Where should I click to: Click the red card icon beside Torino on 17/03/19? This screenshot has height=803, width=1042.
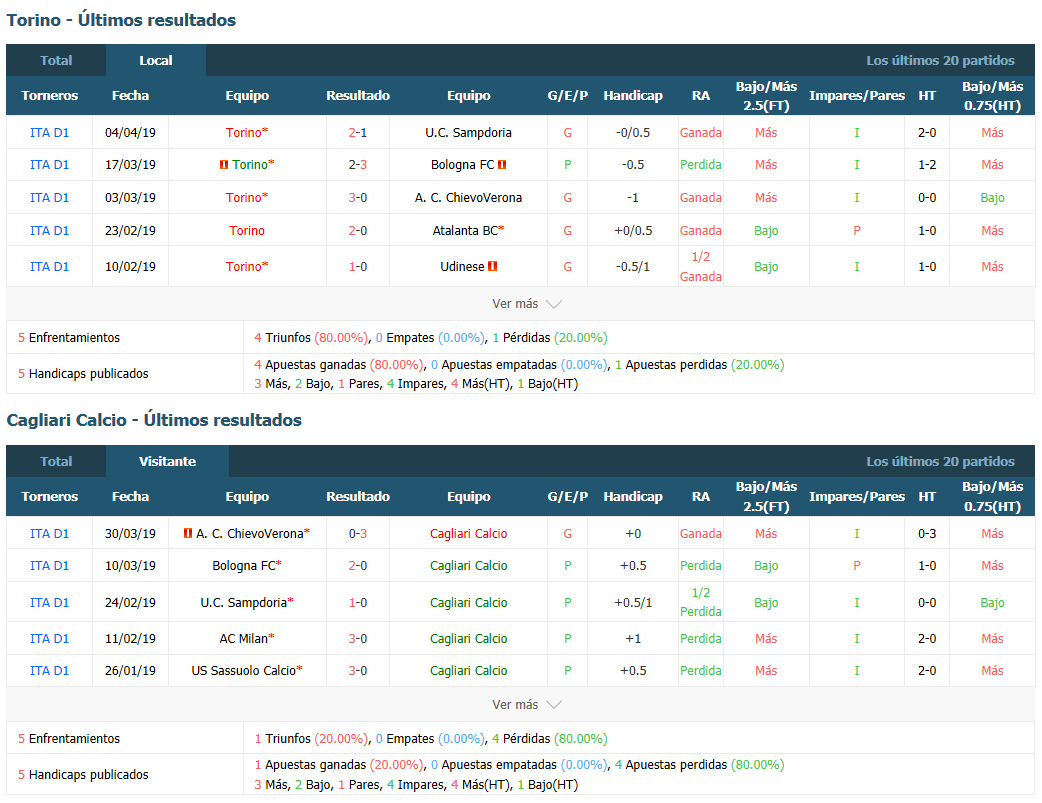point(224,165)
